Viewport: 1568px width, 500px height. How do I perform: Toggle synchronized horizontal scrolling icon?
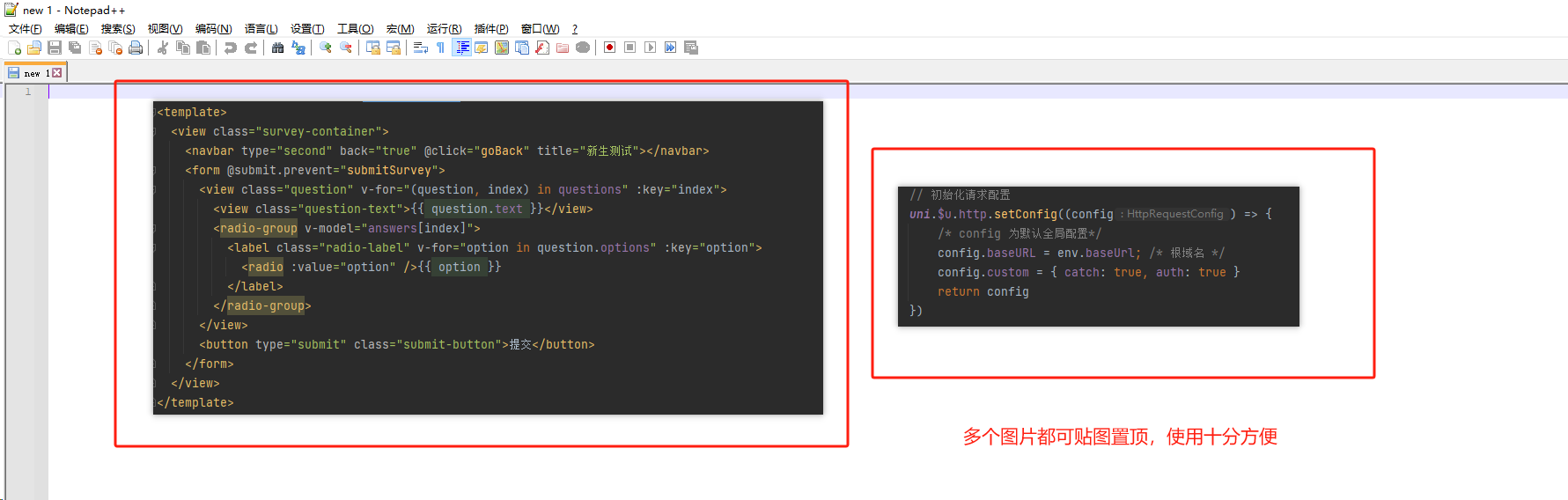click(x=394, y=48)
